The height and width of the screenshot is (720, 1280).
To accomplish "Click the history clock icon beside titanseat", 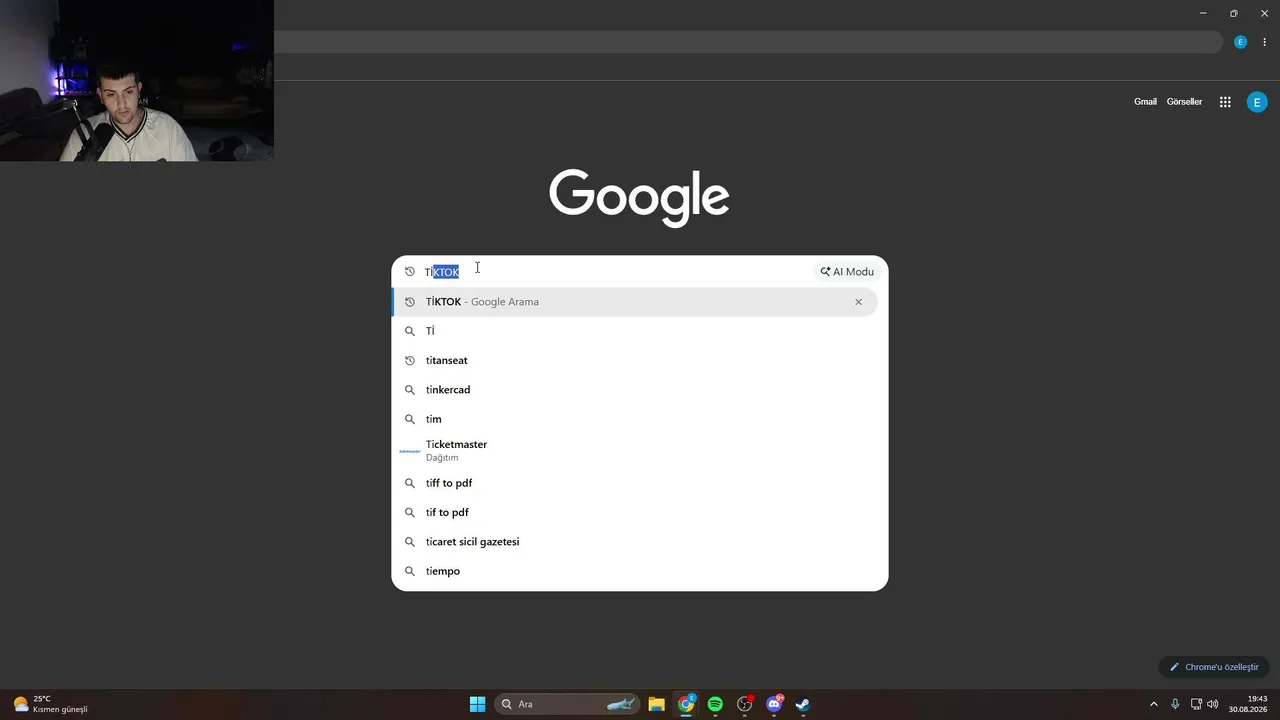I will [x=409, y=360].
